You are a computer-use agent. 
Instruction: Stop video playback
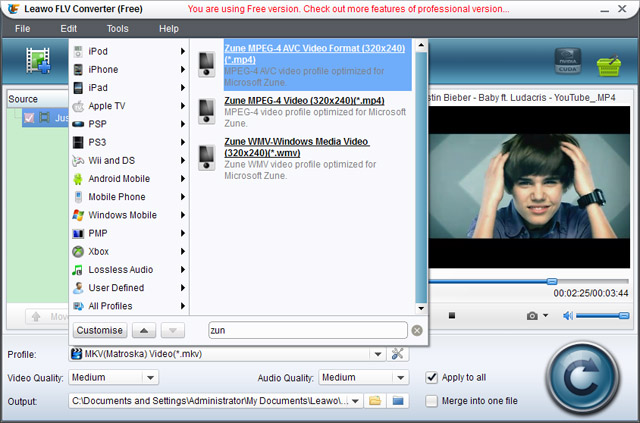(451, 316)
